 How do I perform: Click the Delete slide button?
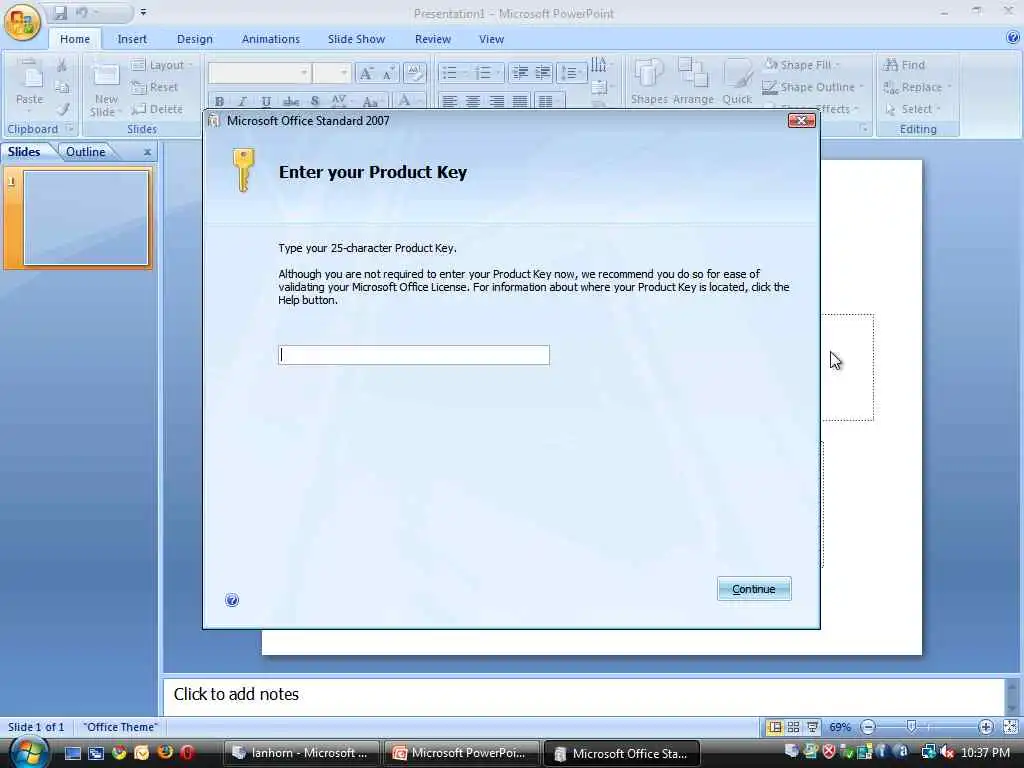(x=157, y=109)
